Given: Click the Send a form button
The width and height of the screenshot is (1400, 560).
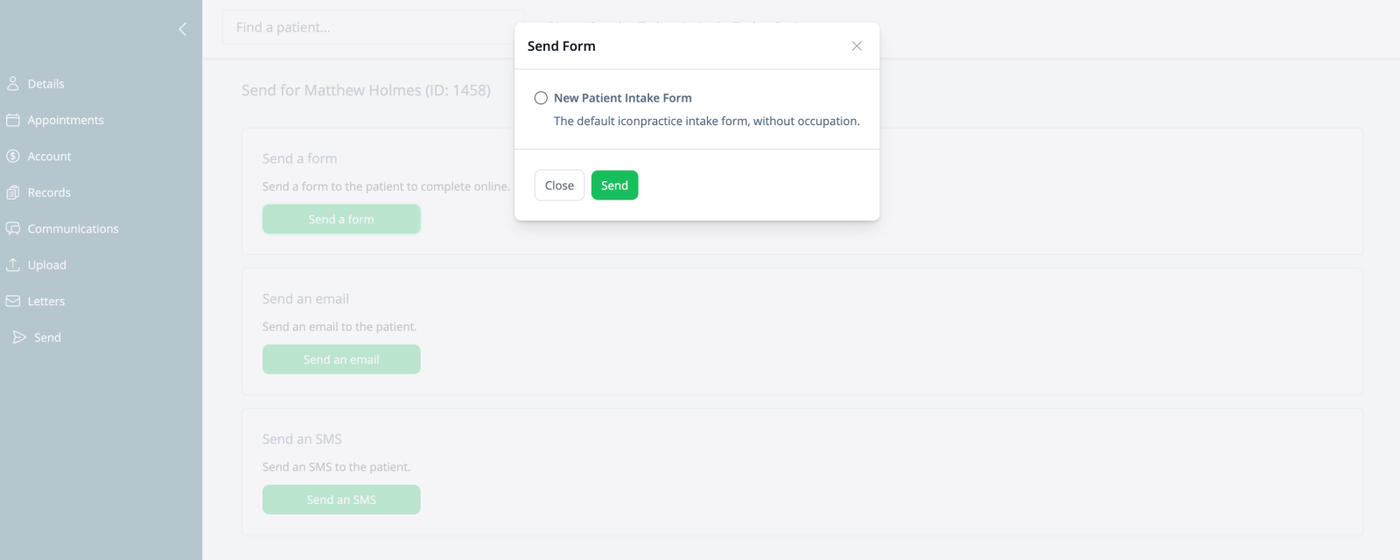Looking at the screenshot, I should pyautogui.click(x=341, y=219).
